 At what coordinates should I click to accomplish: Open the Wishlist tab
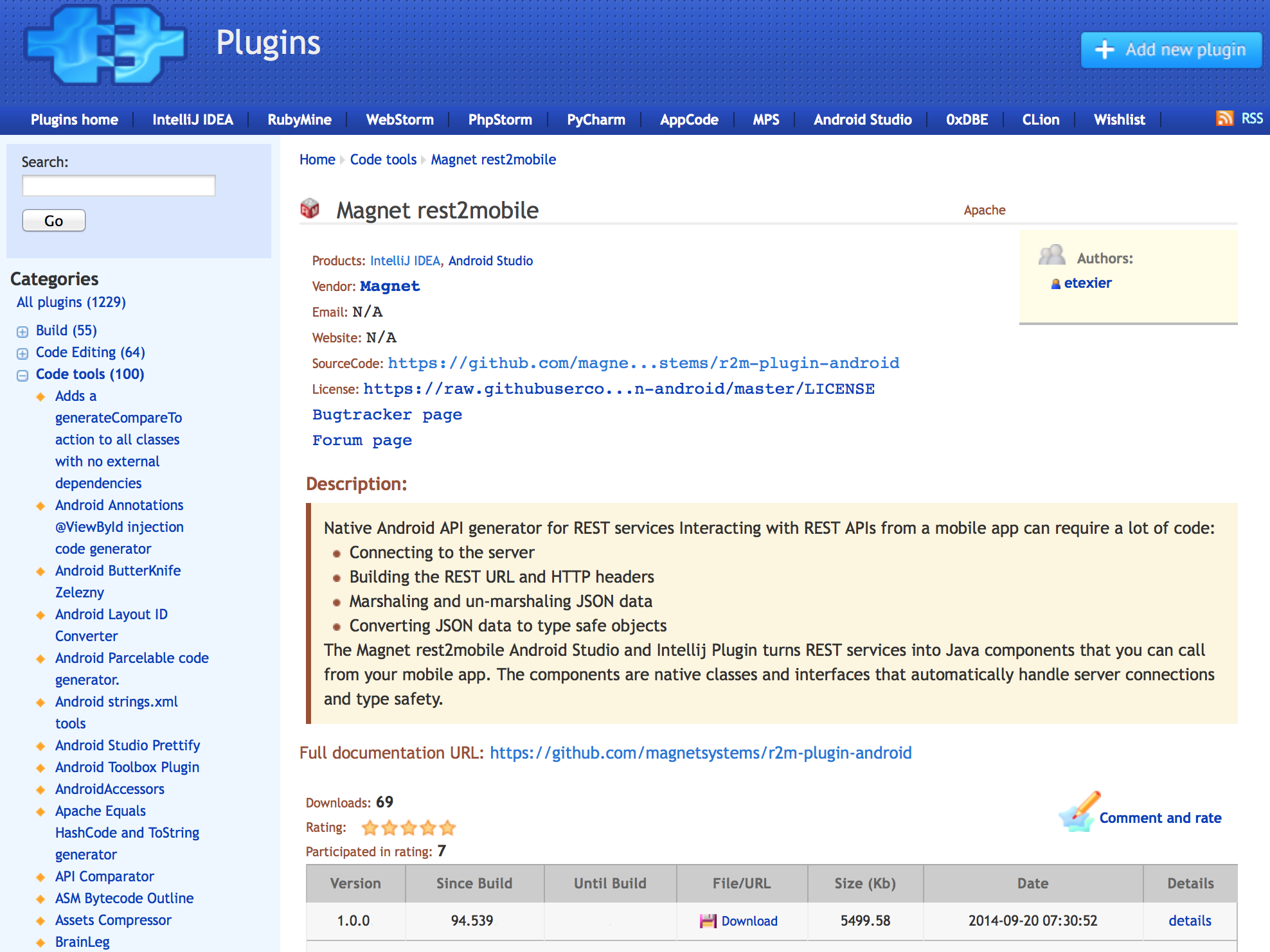[1120, 119]
